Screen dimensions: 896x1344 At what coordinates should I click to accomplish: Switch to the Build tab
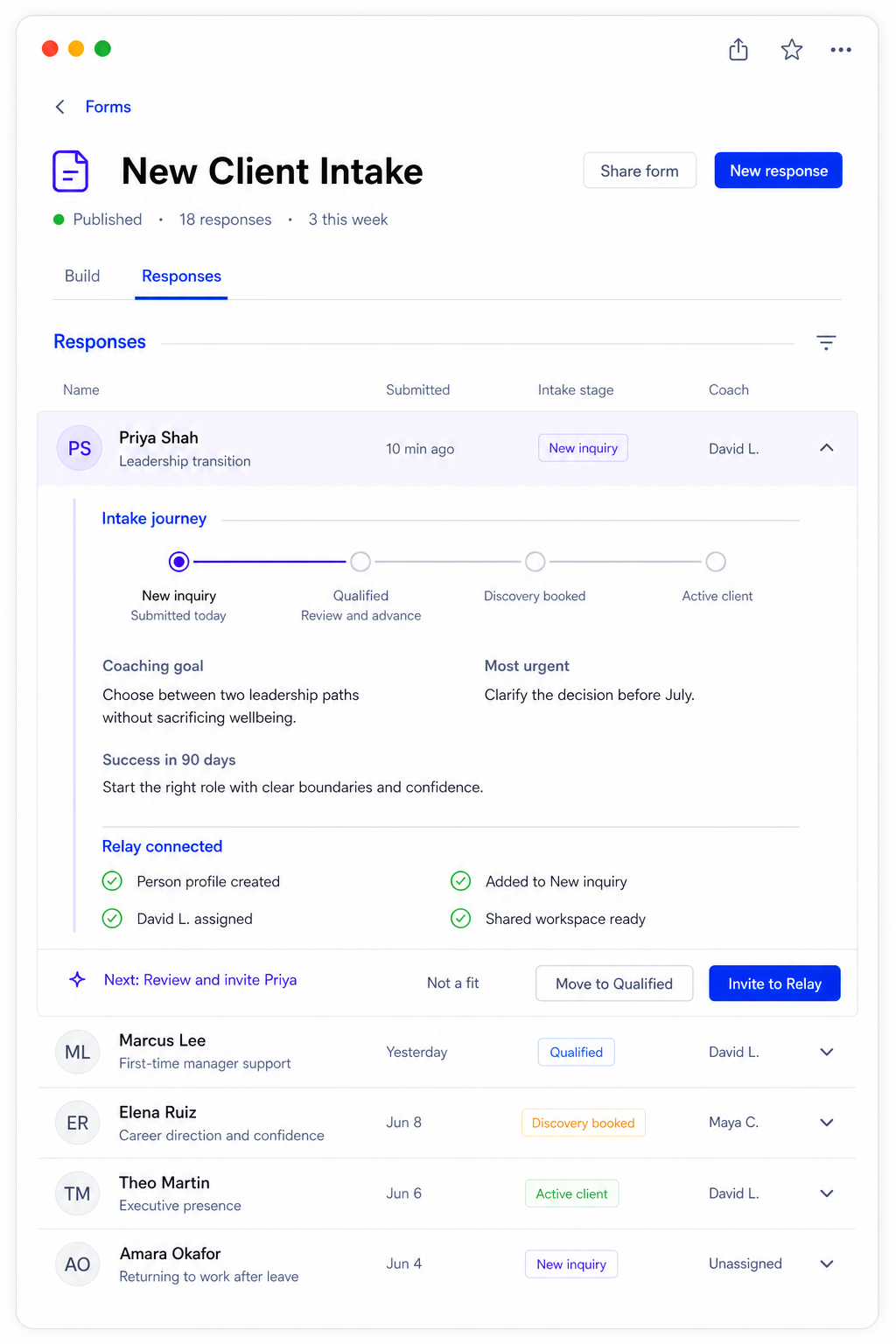82,276
